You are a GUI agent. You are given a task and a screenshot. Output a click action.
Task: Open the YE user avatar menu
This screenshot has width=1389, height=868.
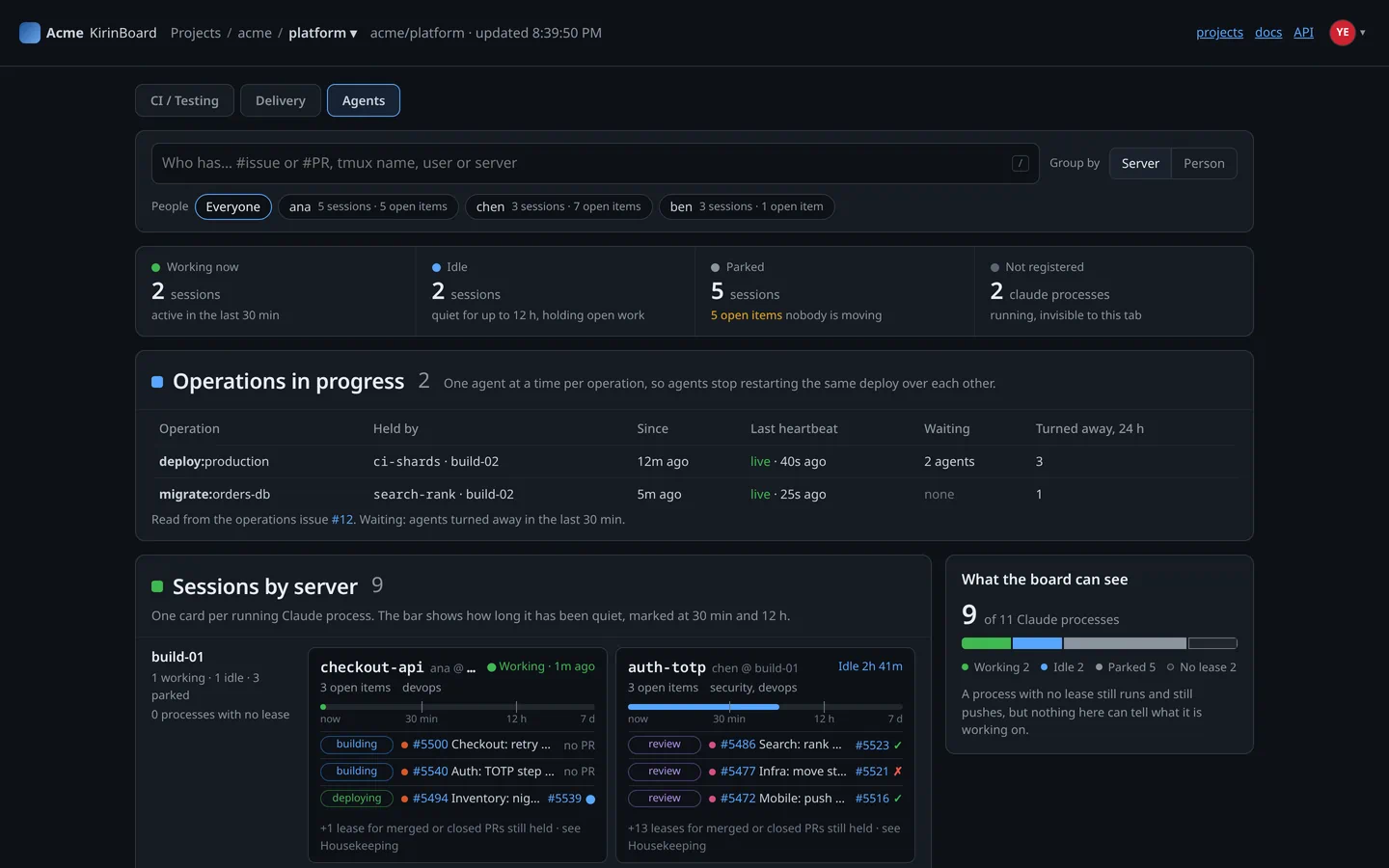click(x=1342, y=33)
